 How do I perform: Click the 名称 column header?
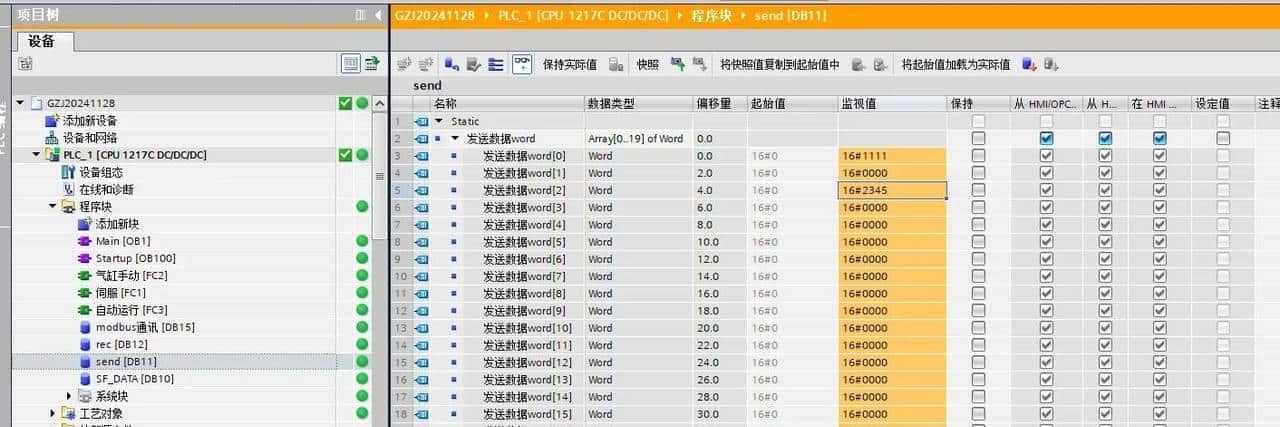[508, 104]
